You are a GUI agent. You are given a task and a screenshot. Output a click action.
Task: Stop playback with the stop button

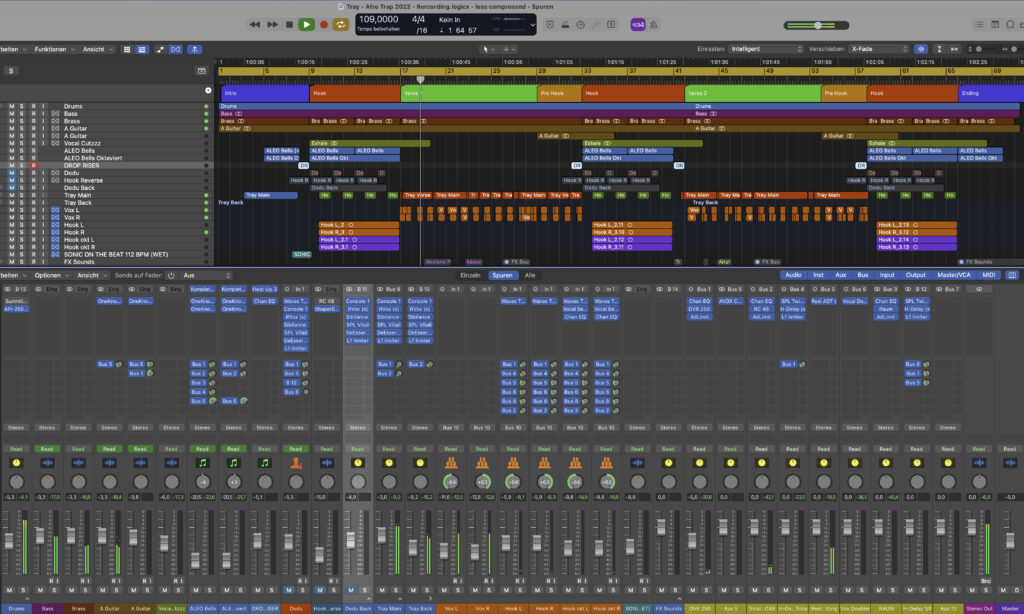coord(289,25)
